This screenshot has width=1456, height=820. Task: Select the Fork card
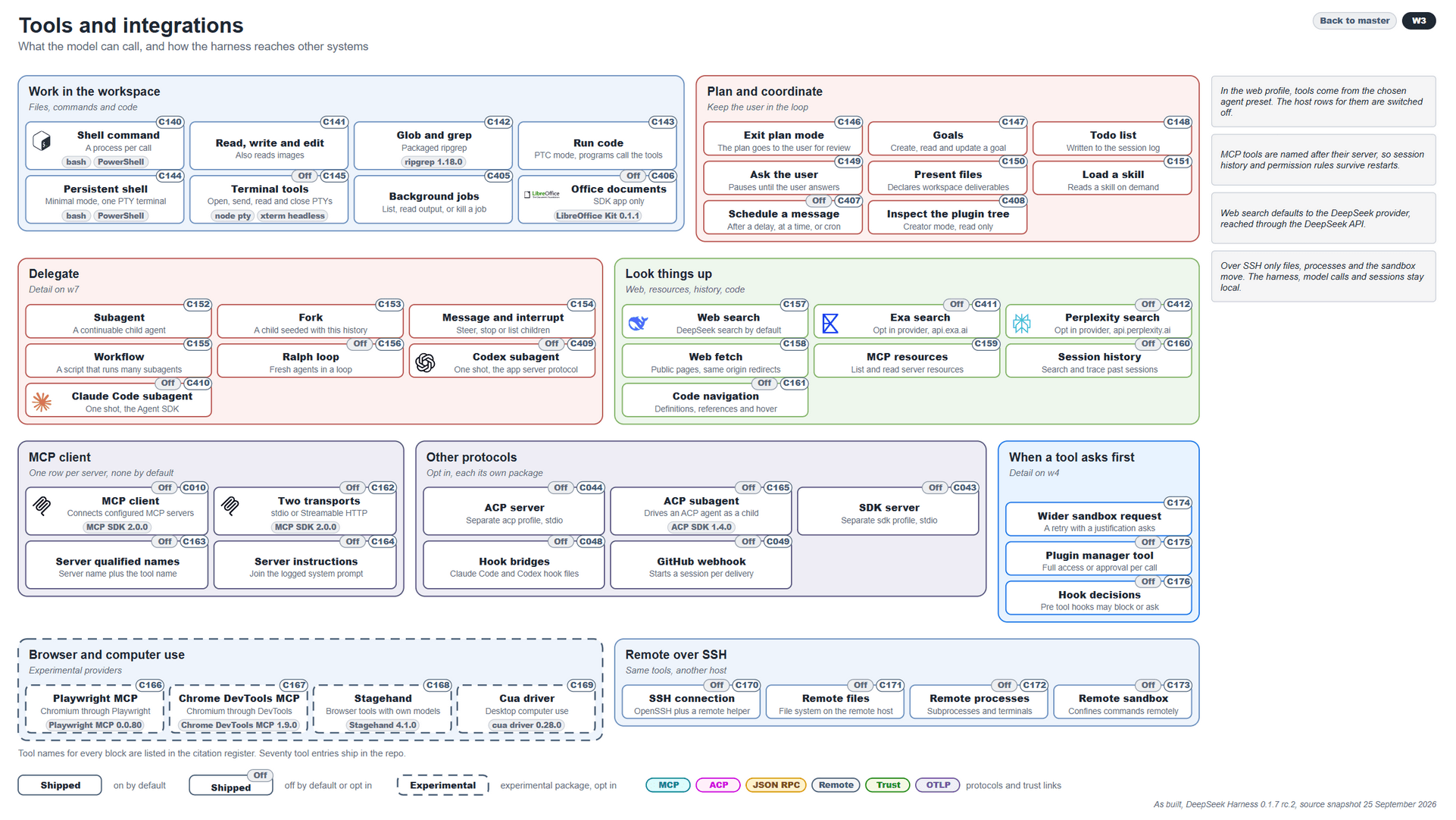click(x=310, y=321)
